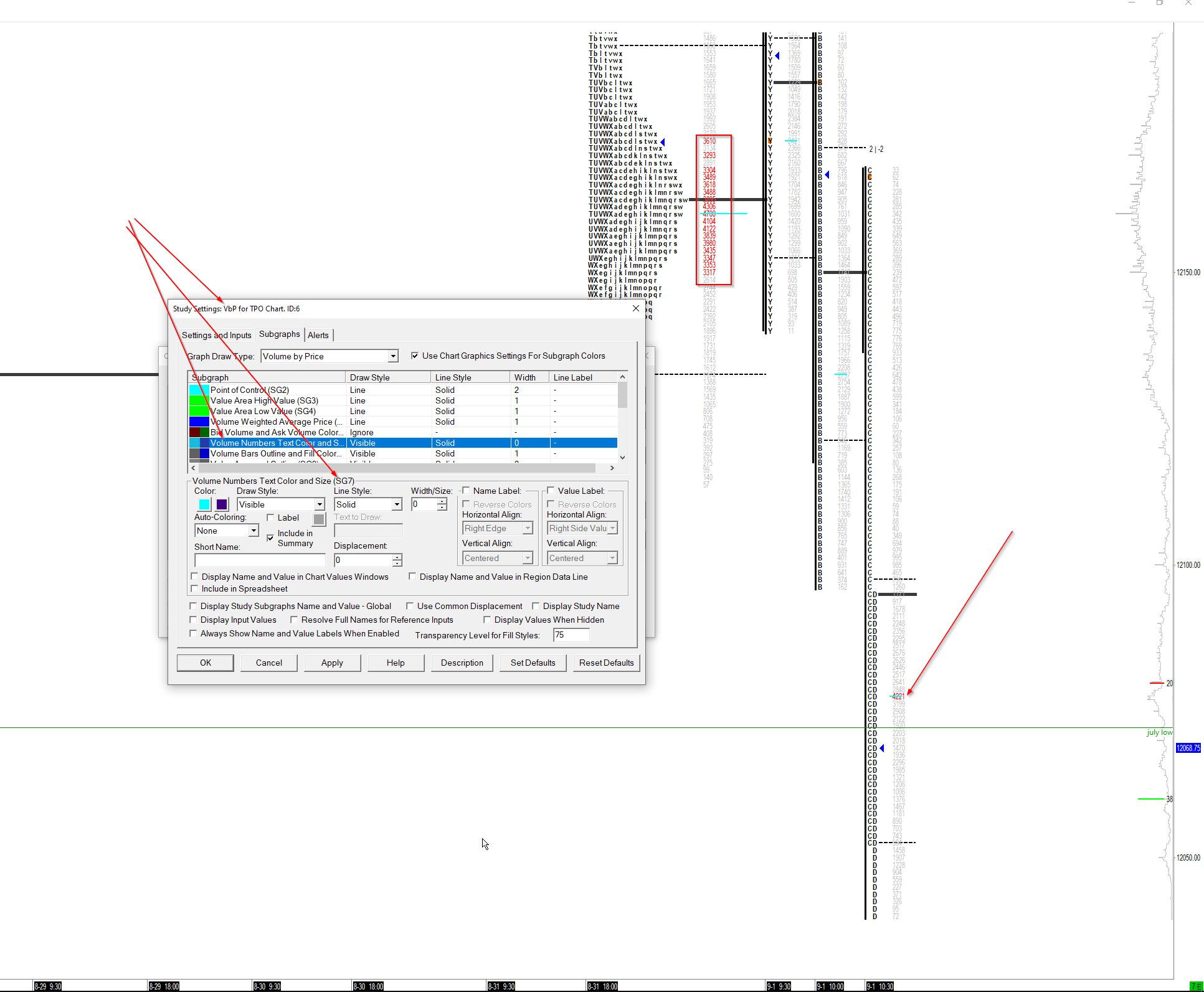1204x992 pixels.
Task: Uncheck Use Chart Graphics Settings For Subgraph Colors
Action: coord(415,356)
